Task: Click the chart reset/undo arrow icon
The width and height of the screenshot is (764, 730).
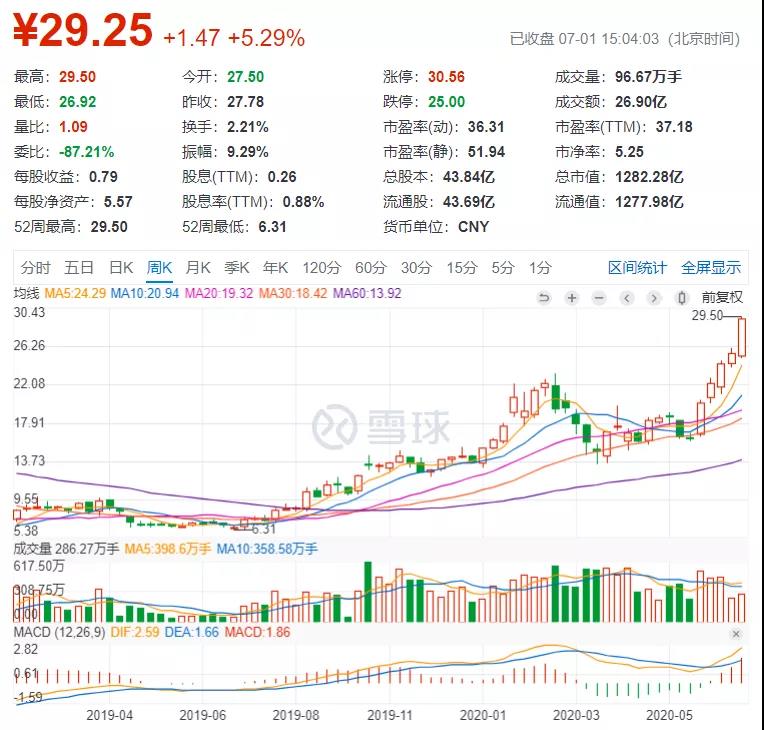Action: click(544, 297)
